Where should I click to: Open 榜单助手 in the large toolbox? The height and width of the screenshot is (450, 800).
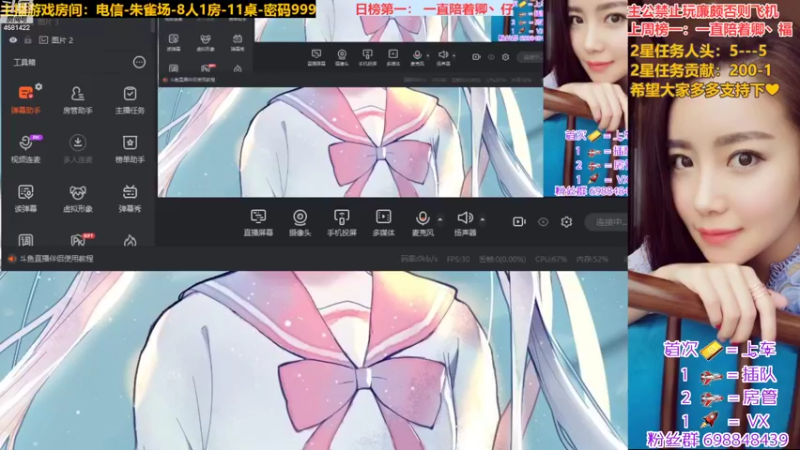coord(130,148)
